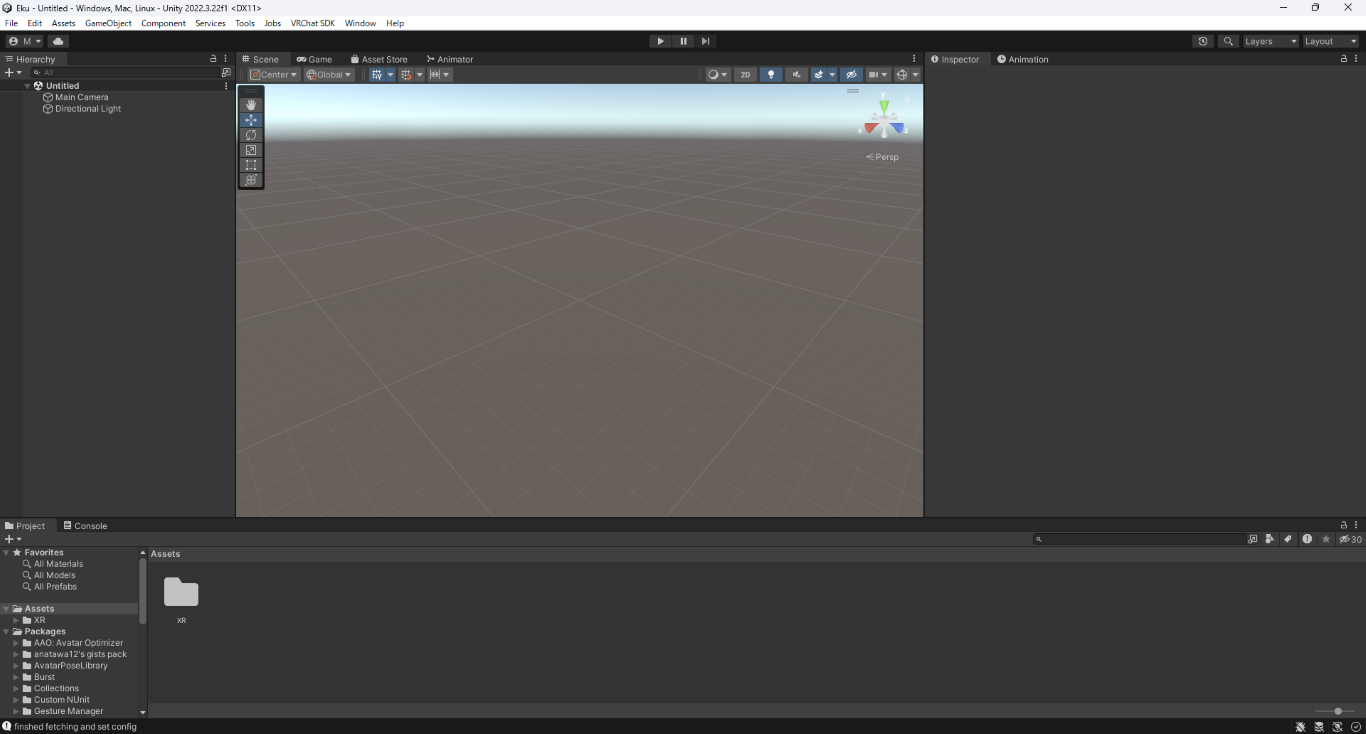Image resolution: width=1366 pixels, height=734 pixels.
Task: Open the Layout dropdown
Action: 1331,41
